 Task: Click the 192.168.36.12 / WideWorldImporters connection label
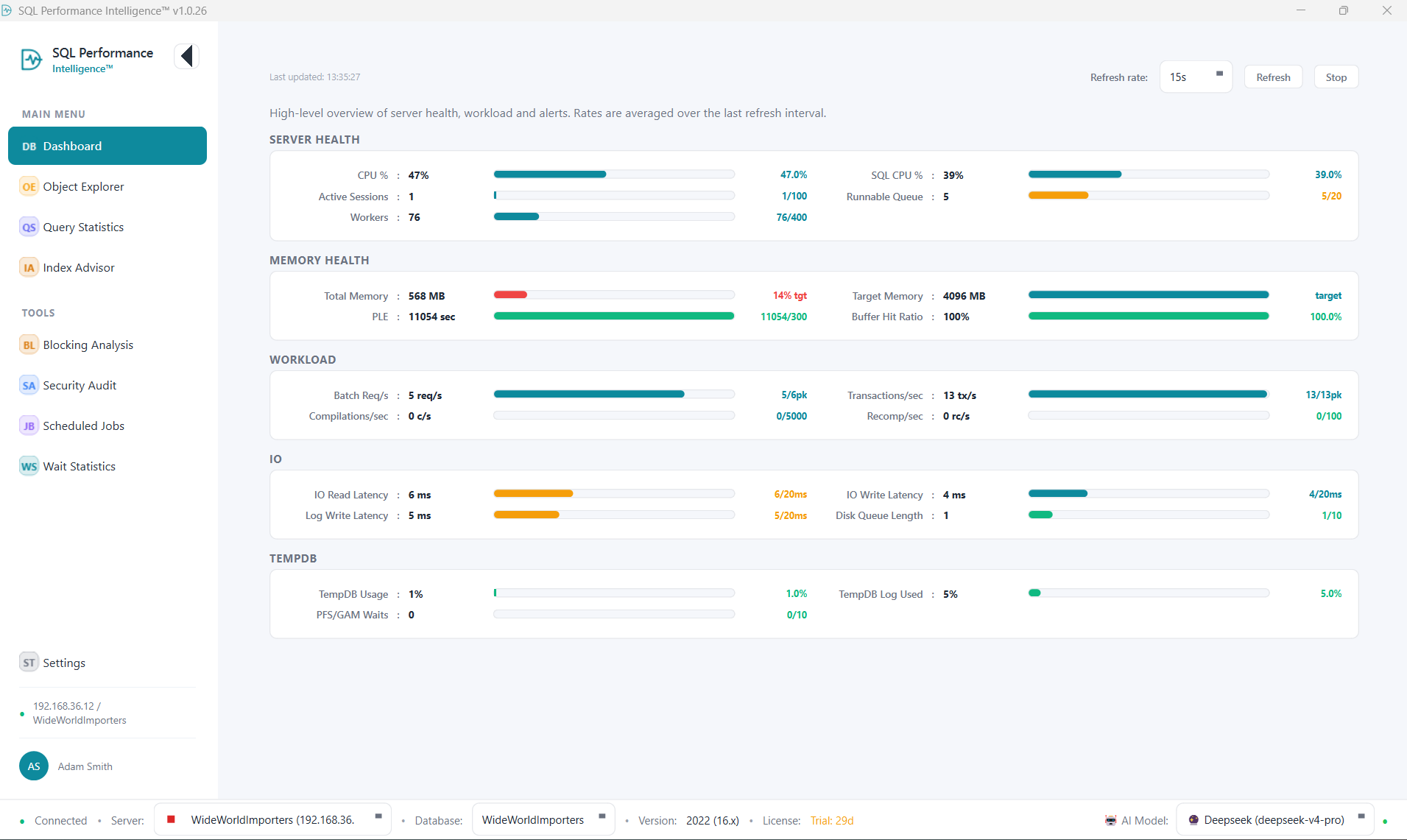point(80,713)
